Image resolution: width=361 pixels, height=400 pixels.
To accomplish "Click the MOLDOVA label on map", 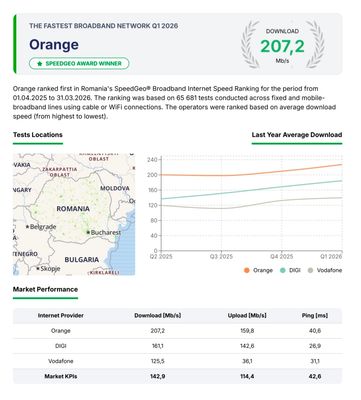I will [115, 188].
